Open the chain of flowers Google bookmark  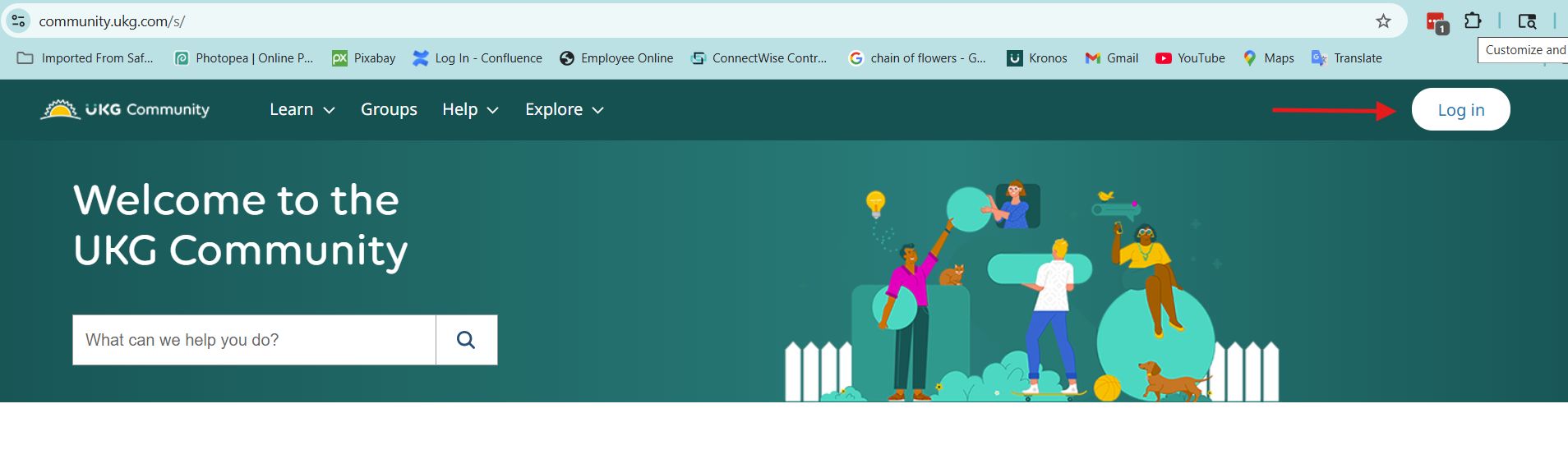[917, 58]
